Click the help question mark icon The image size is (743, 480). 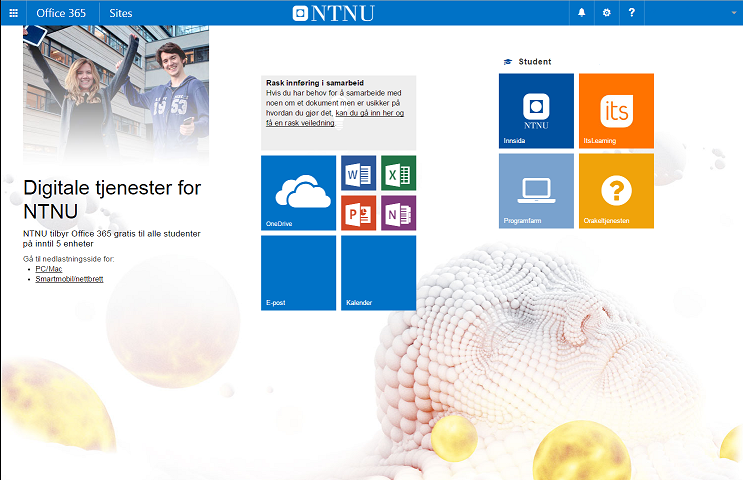point(632,13)
